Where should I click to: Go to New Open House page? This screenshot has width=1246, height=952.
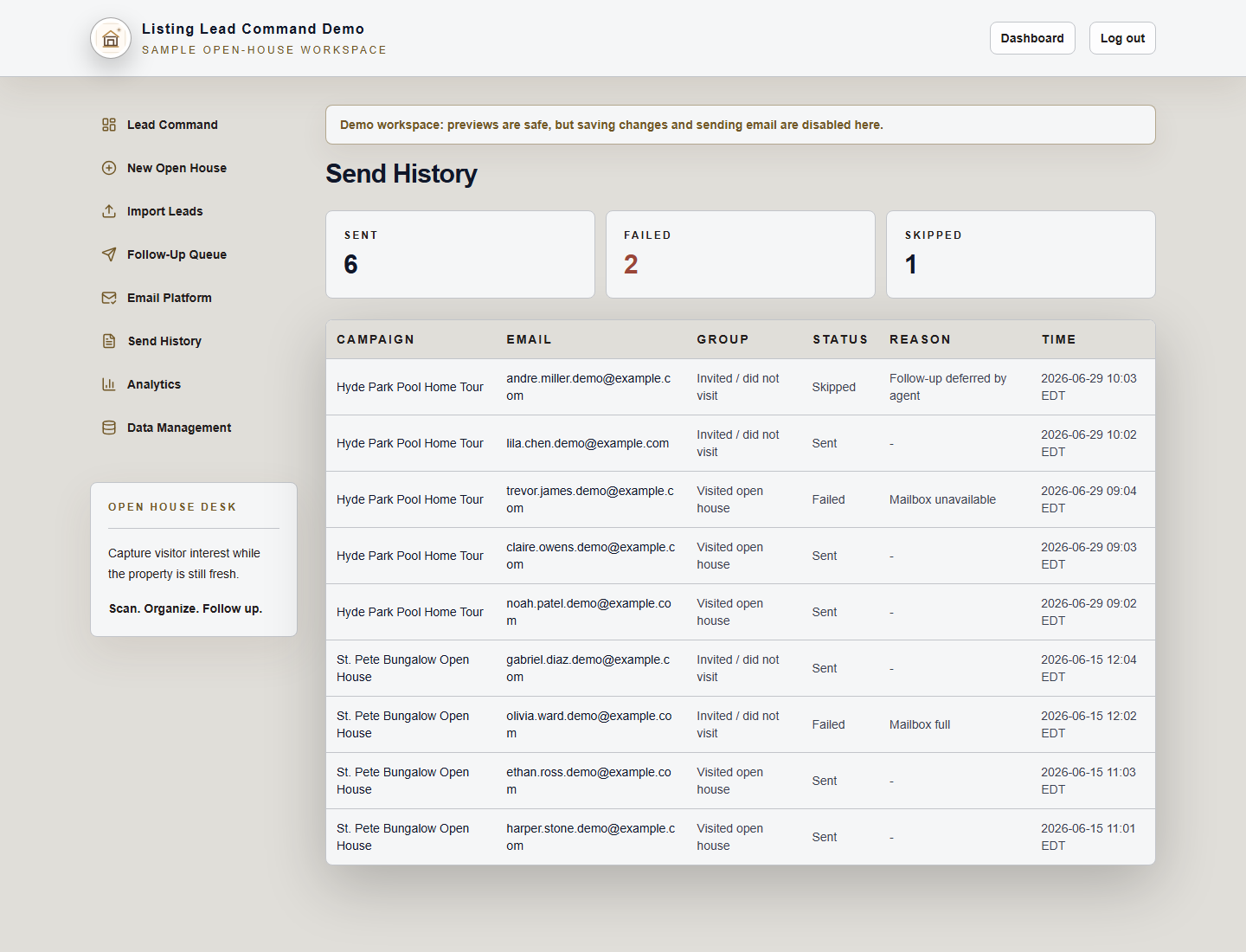point(177,168)
